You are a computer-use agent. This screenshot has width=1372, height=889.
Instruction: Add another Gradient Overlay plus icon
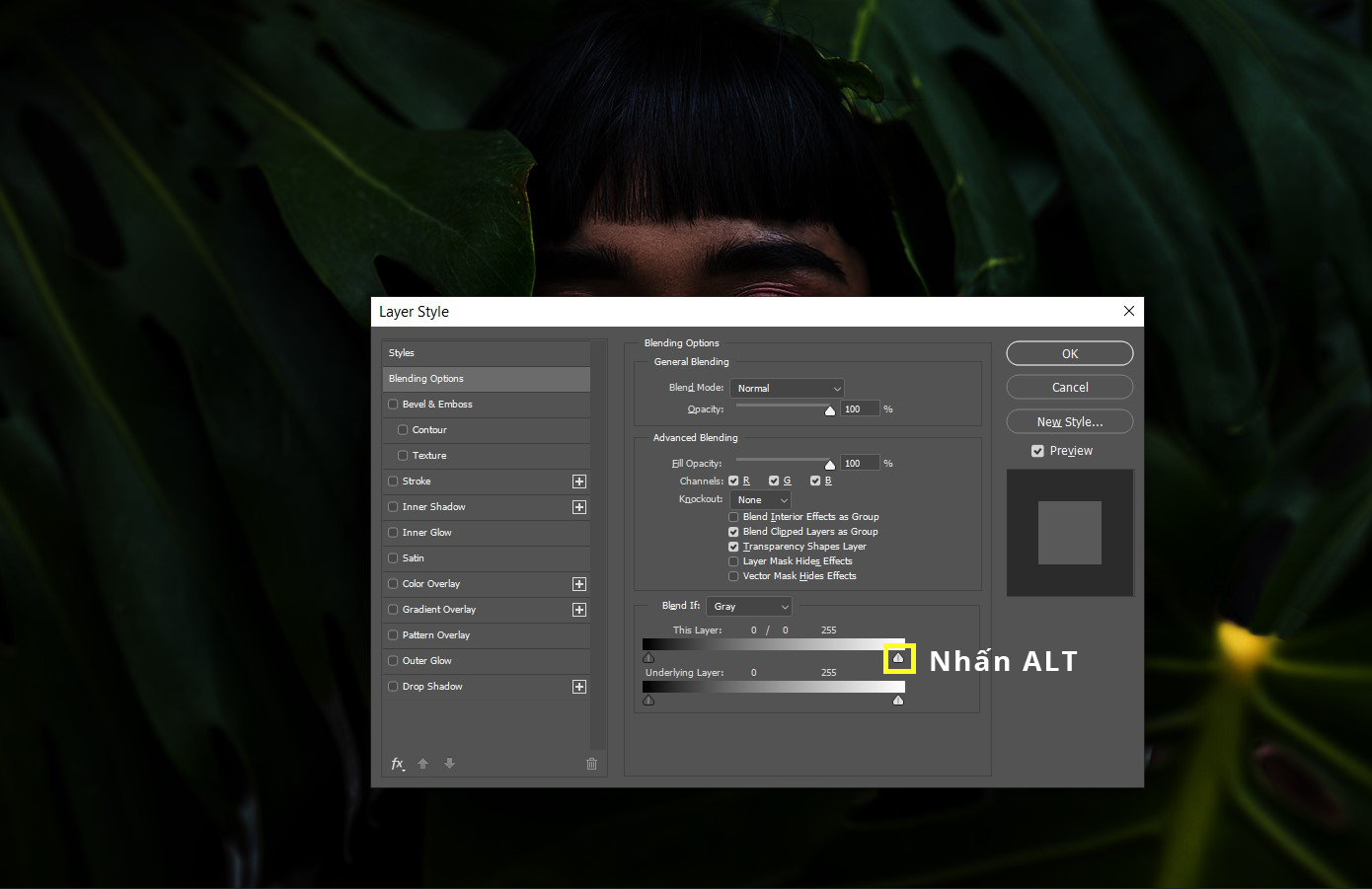(579, 610)
